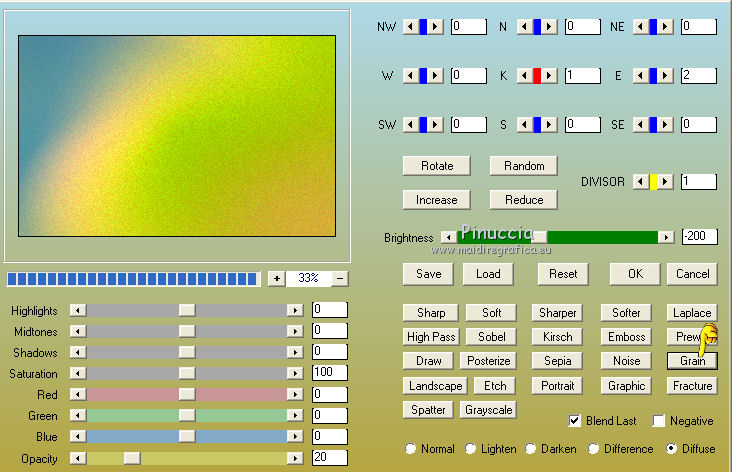Click the Rotate button
The height and width of the screenshot is (472, 732).
point(437,166)
